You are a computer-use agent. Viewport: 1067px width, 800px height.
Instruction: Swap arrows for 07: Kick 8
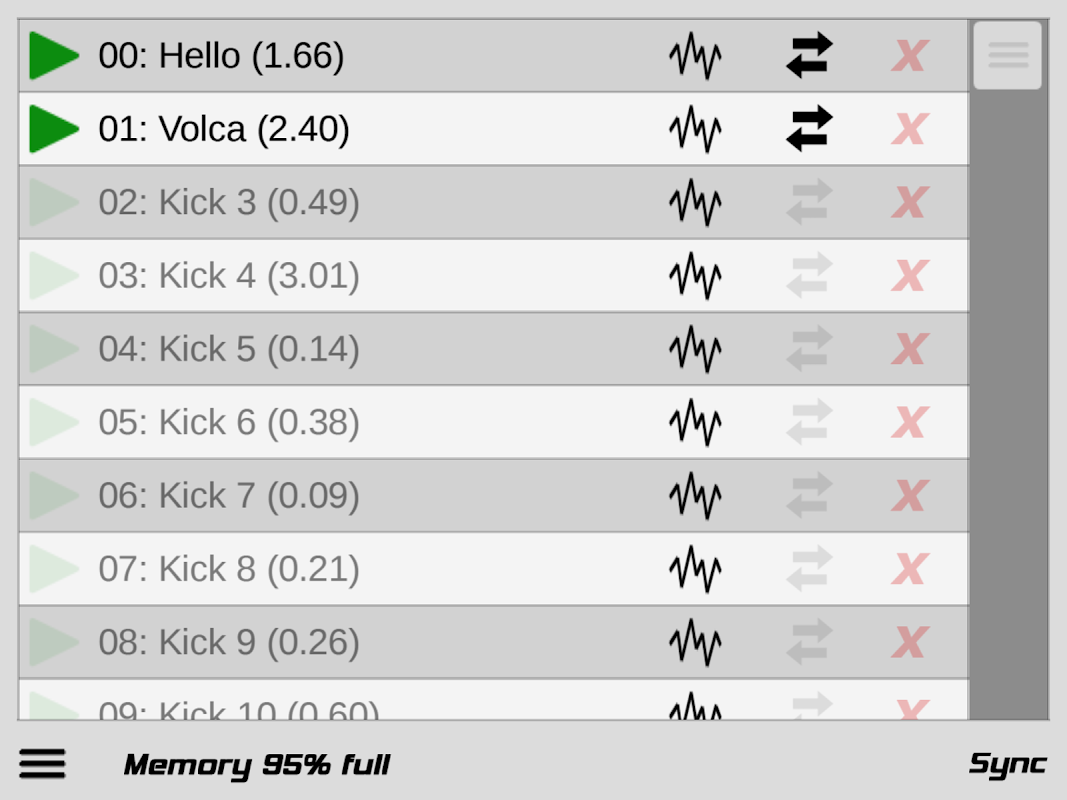[x=809, y=568]
